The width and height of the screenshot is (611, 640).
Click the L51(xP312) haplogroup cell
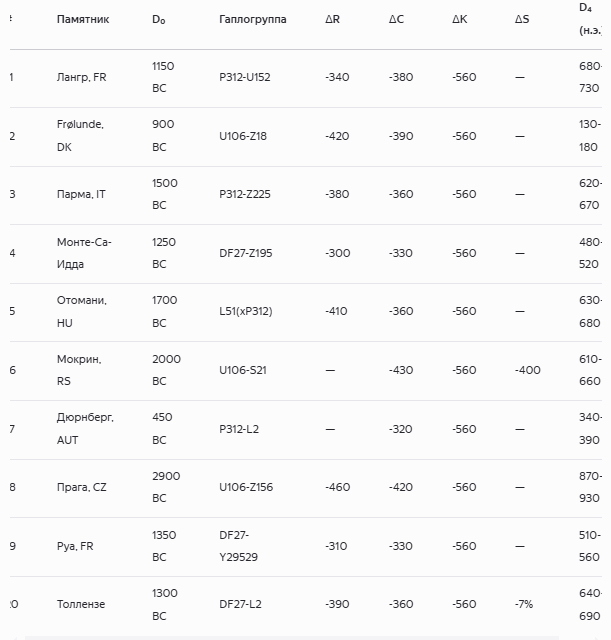click(246, 311)
